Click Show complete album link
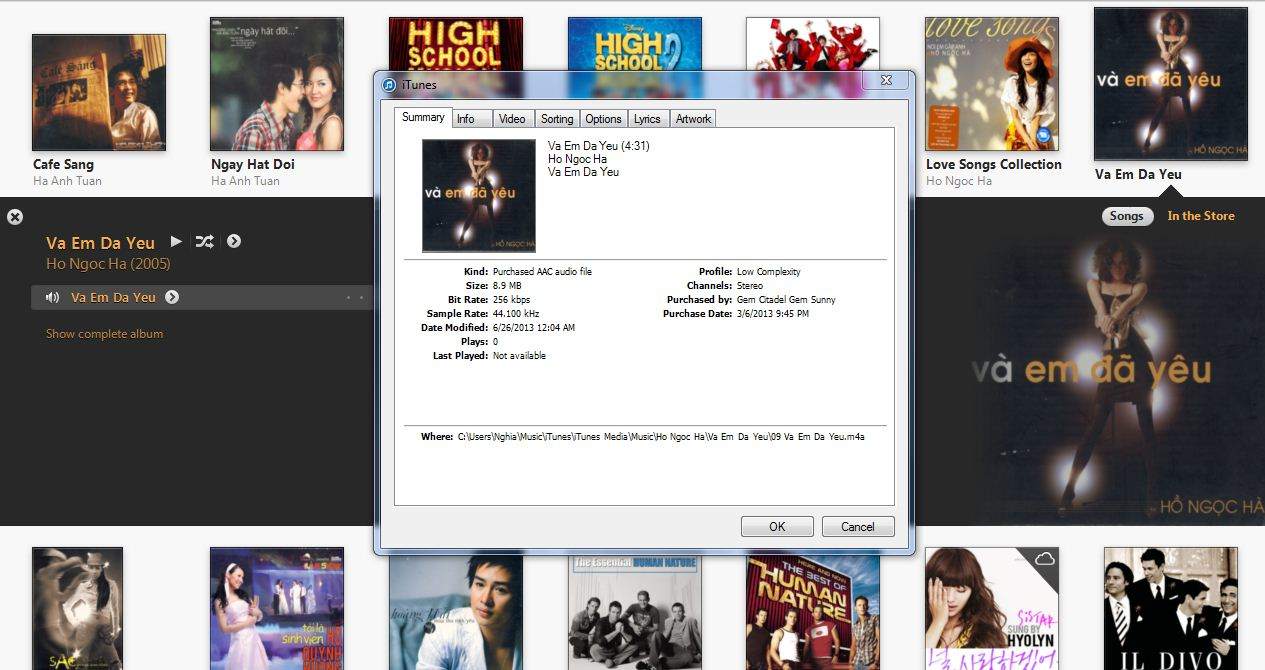This screenshot has width=1265, height=670. tap(104, 334)
